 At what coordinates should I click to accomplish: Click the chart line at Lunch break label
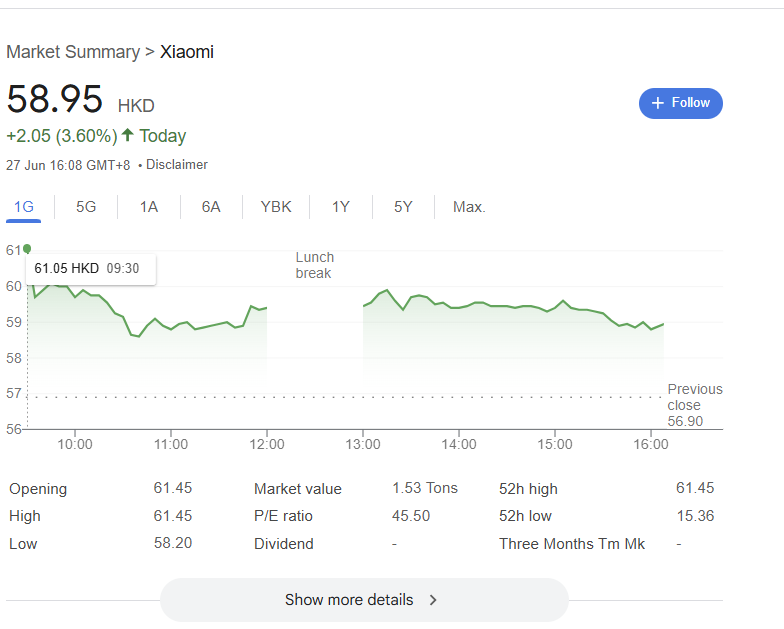pos(314,265)
